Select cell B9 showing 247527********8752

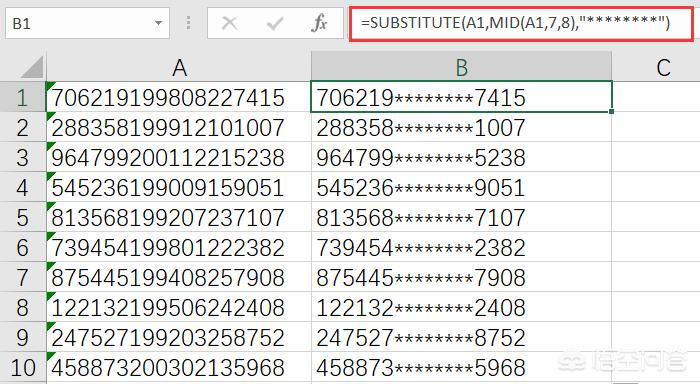point(461,338)
